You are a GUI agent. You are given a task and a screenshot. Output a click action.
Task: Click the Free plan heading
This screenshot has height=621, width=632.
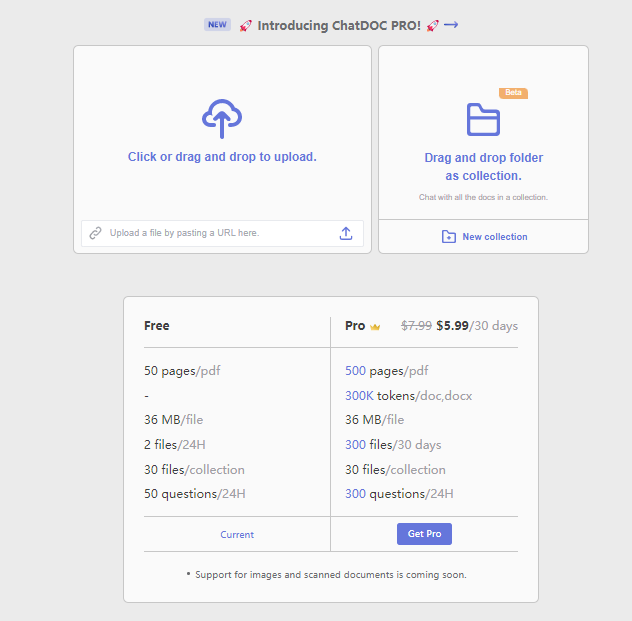[x=156, y=326]
